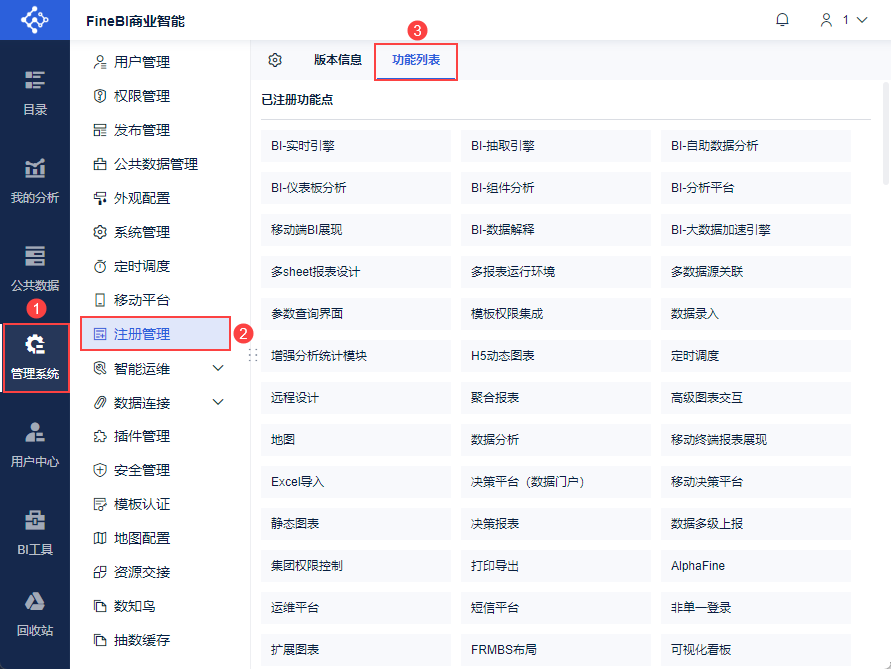This screenshot has width=891, height=669.
Task: Click the 安全管理 shield icon
Action: pyautogui.click(x=100, y=470)
